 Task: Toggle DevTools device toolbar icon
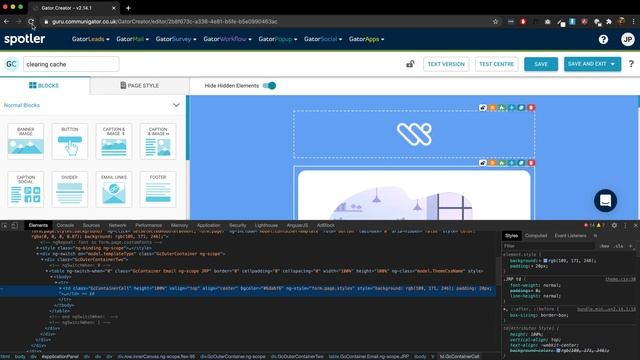point(14,225)
